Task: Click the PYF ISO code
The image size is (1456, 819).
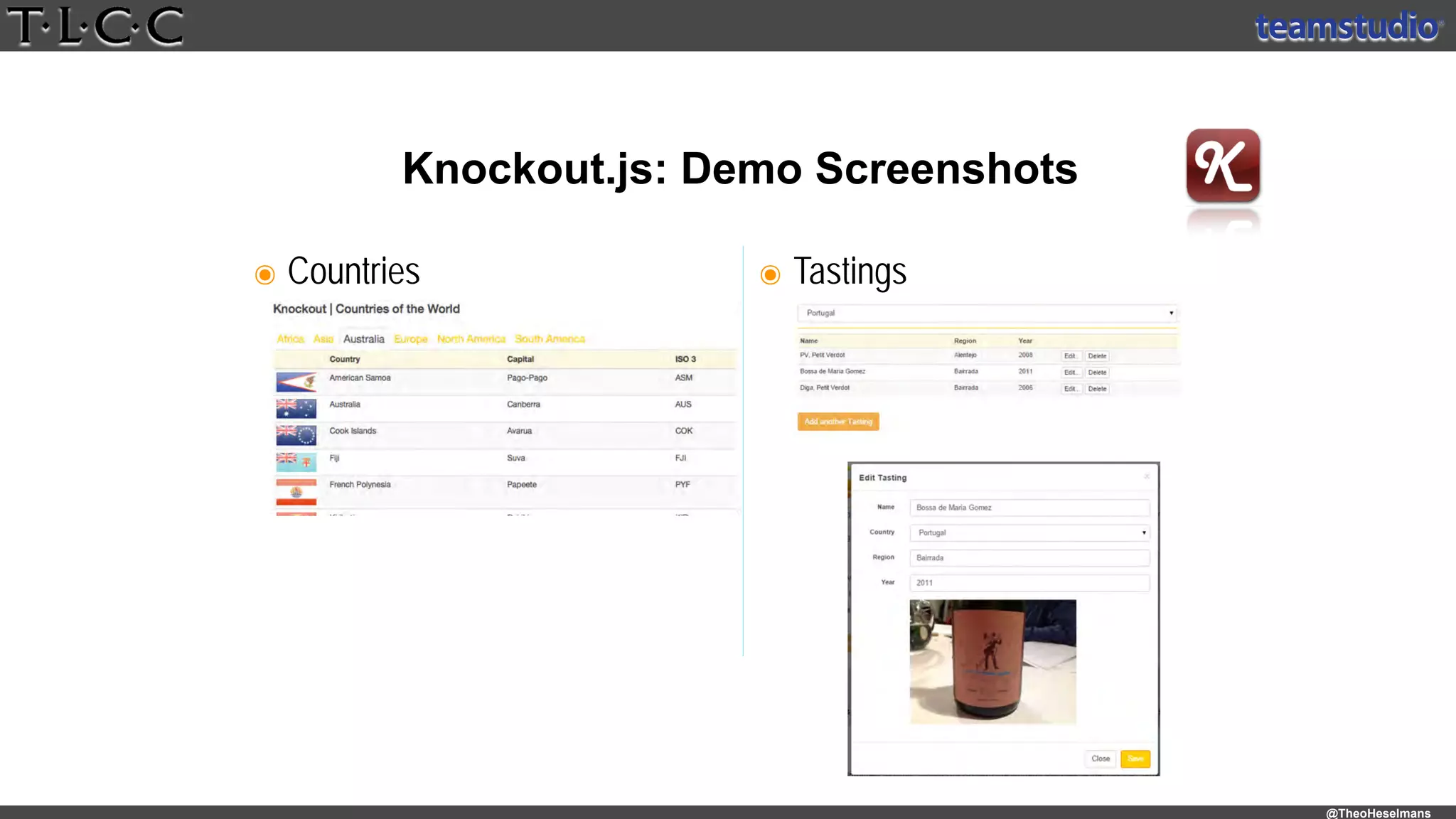Action: pos(682,484)
